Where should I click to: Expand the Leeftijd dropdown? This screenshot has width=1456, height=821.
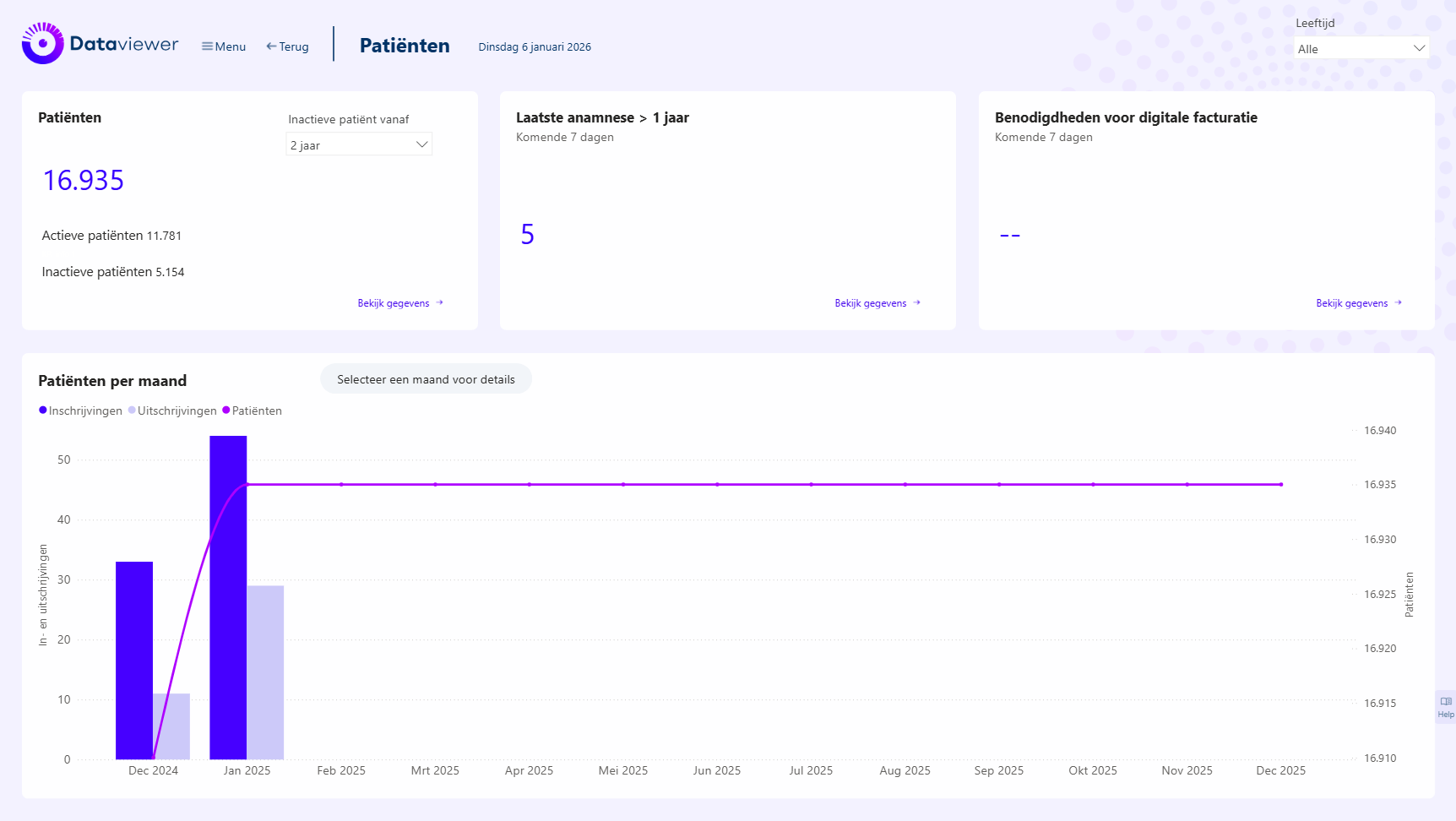1361,49
